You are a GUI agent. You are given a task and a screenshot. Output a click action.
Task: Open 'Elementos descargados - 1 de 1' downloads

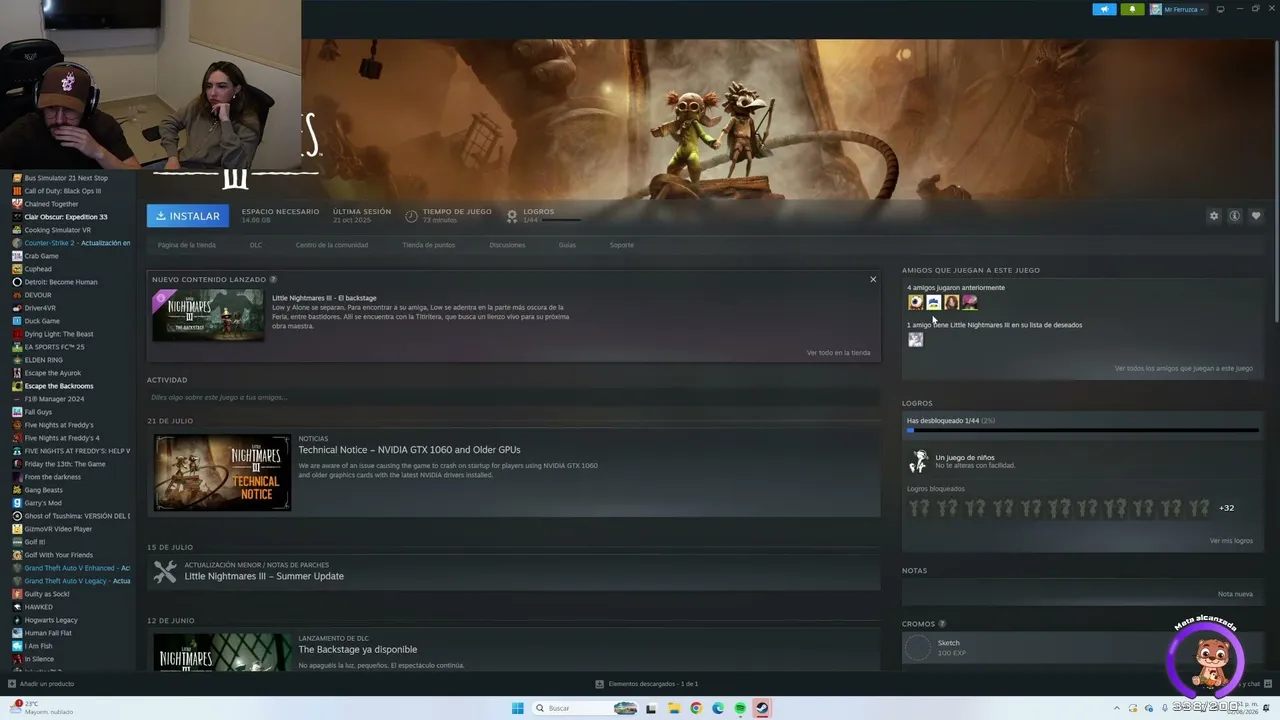coord(653,684)
